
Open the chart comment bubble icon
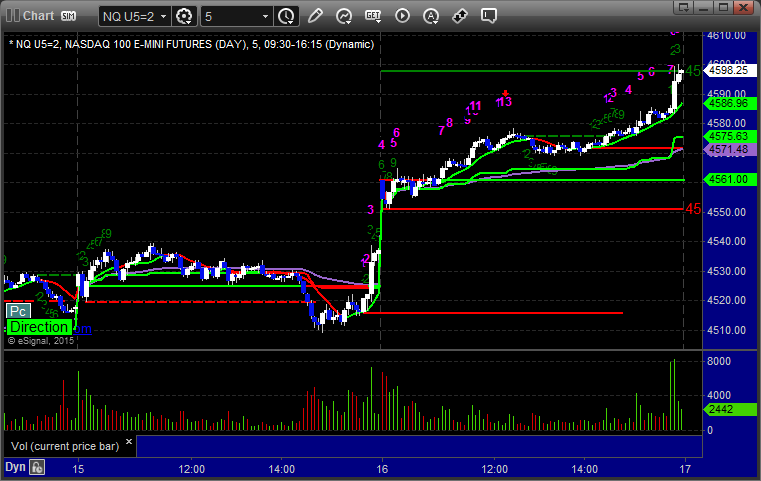pyautogui.click(x=489, y=16)
